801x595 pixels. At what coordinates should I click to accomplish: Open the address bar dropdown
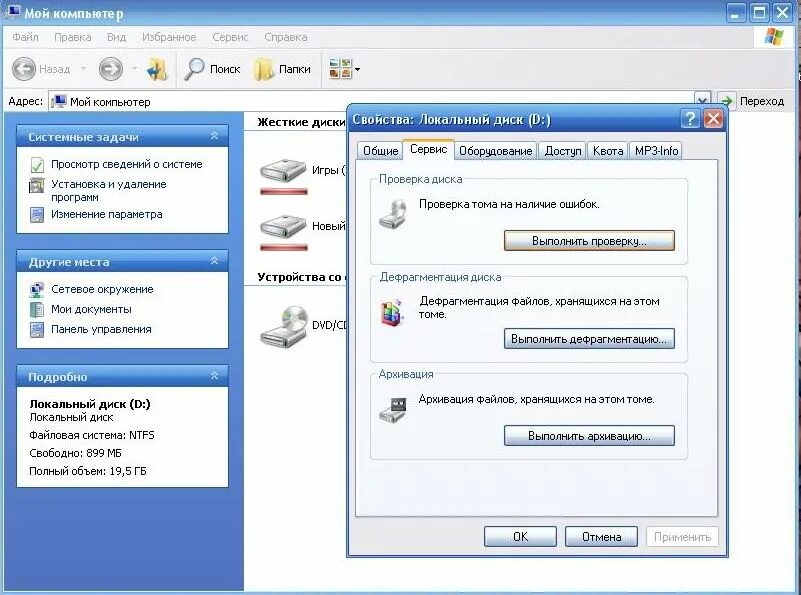point(702,100)
